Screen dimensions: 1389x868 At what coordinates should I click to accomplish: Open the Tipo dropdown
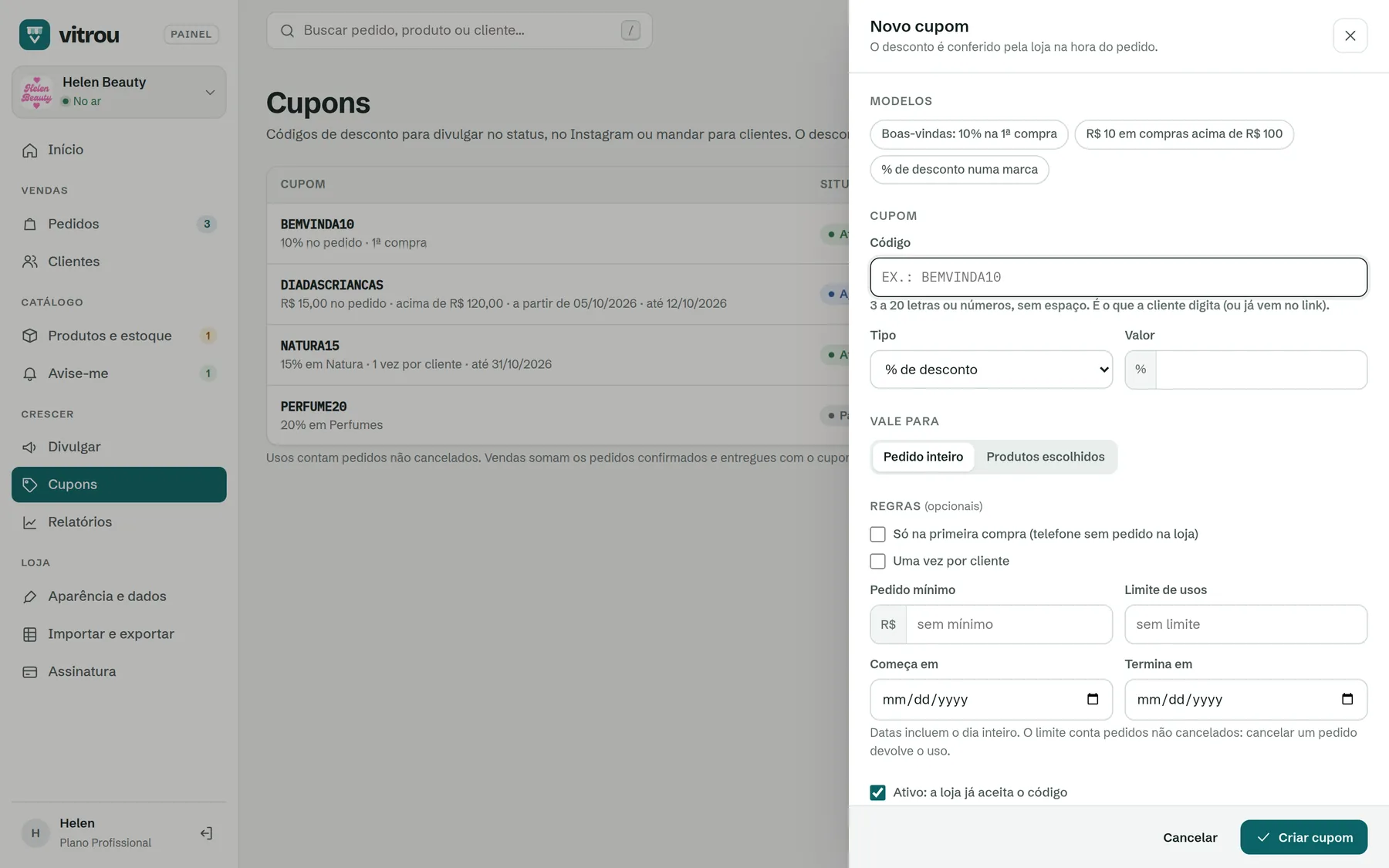point(992,370)
